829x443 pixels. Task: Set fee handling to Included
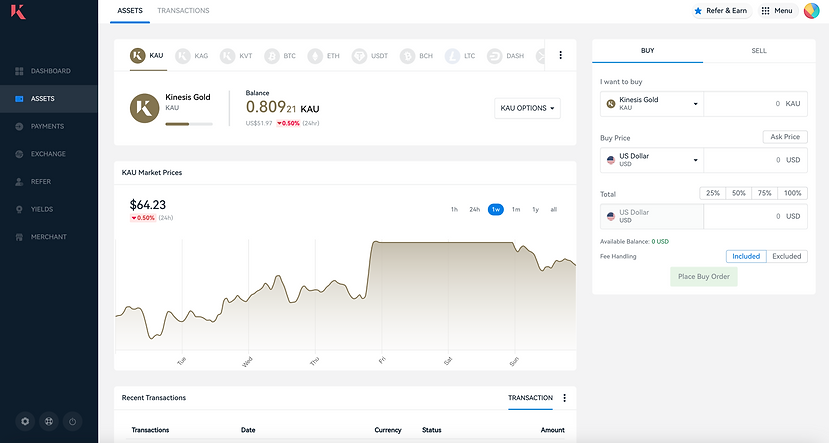746,256
